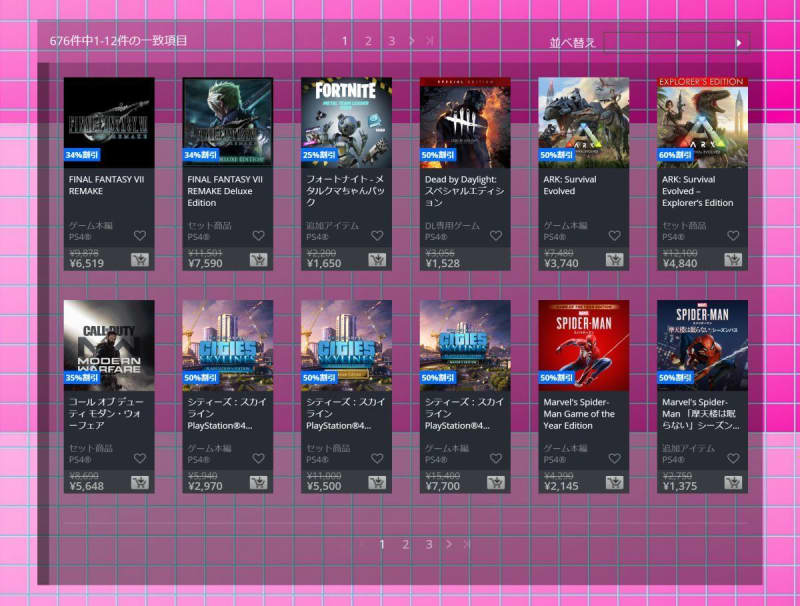Viewport: 800px width, 606px height.
Task: Click next-page arrow in top pagination
Action: pos(412,41)
